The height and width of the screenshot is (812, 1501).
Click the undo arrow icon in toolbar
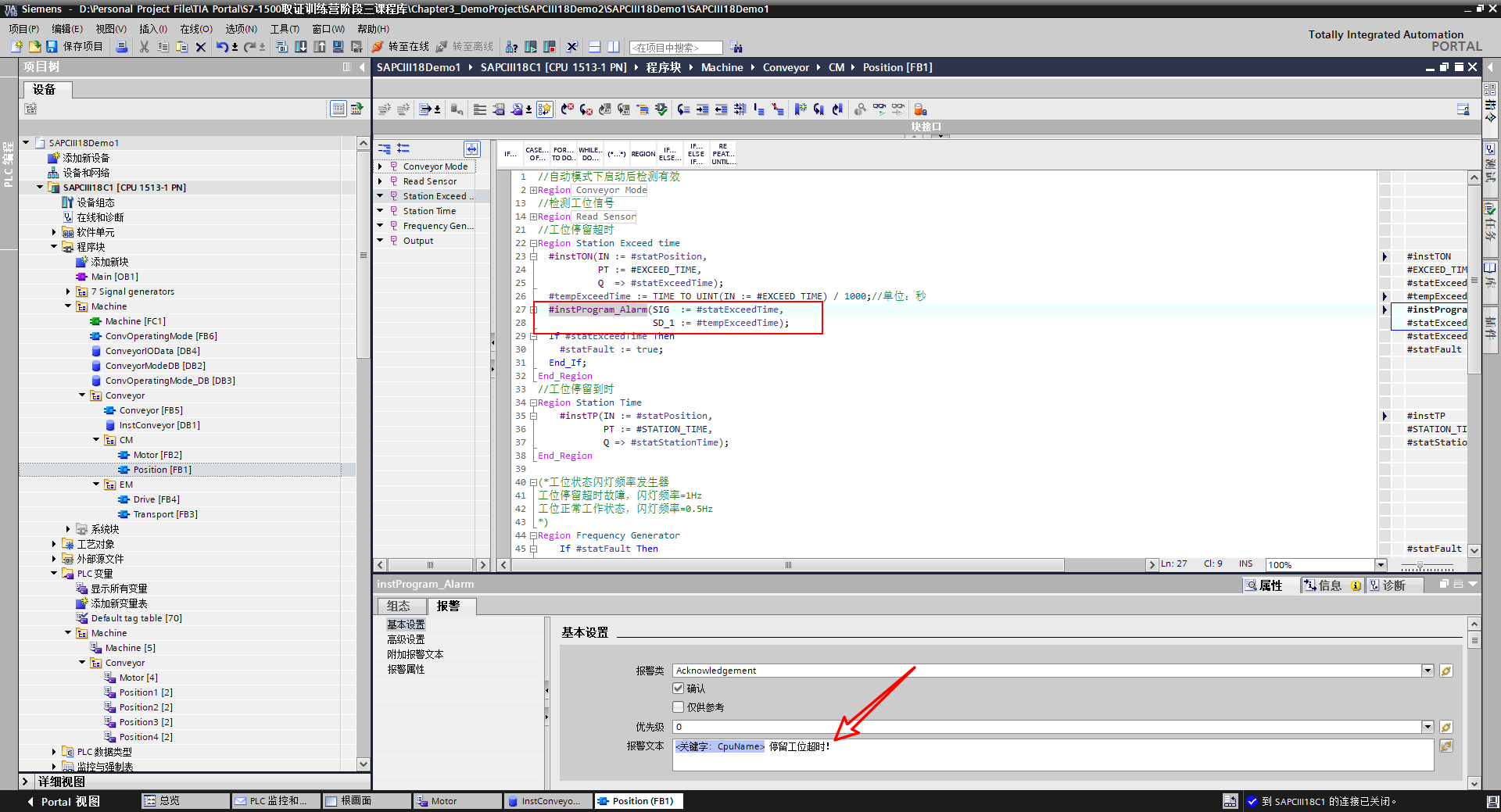(222, 47)
